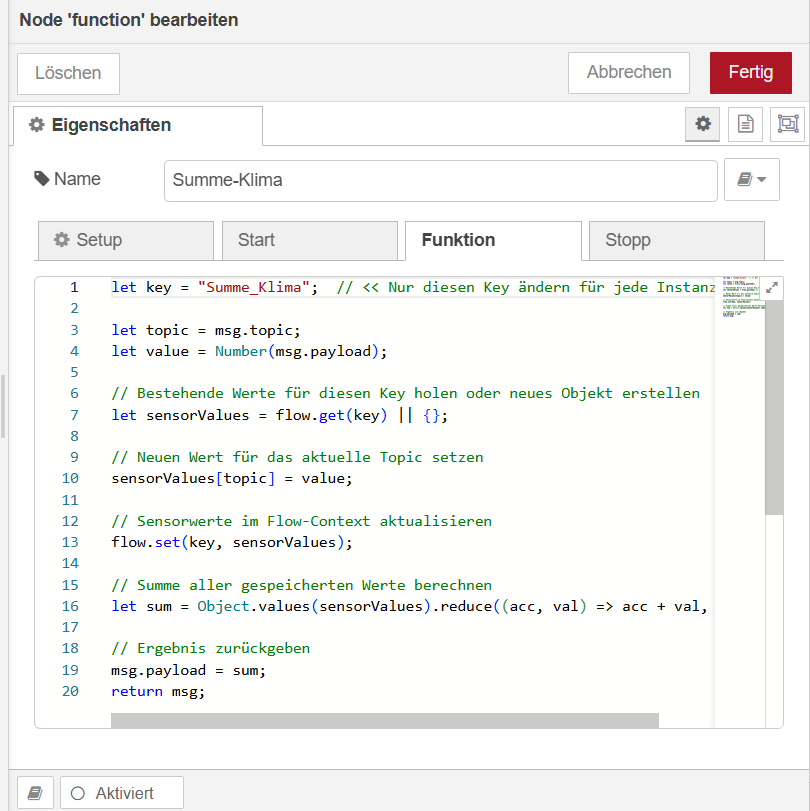The height and width of the screenshot is (811, 810).
Task: Expand code editor to full screen
Action: pyautogui.click(x=772, y=287)
